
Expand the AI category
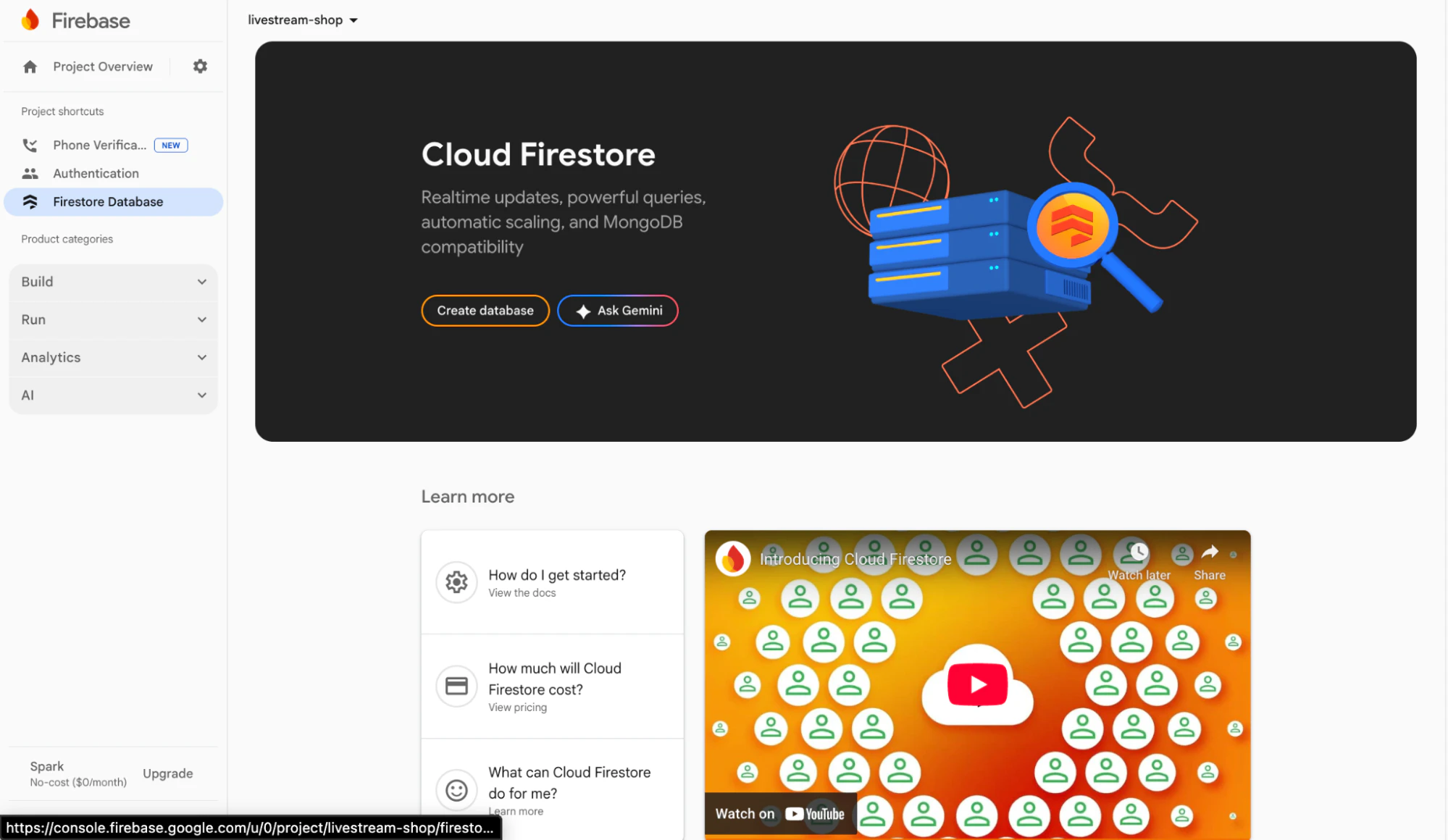[113, 395]
